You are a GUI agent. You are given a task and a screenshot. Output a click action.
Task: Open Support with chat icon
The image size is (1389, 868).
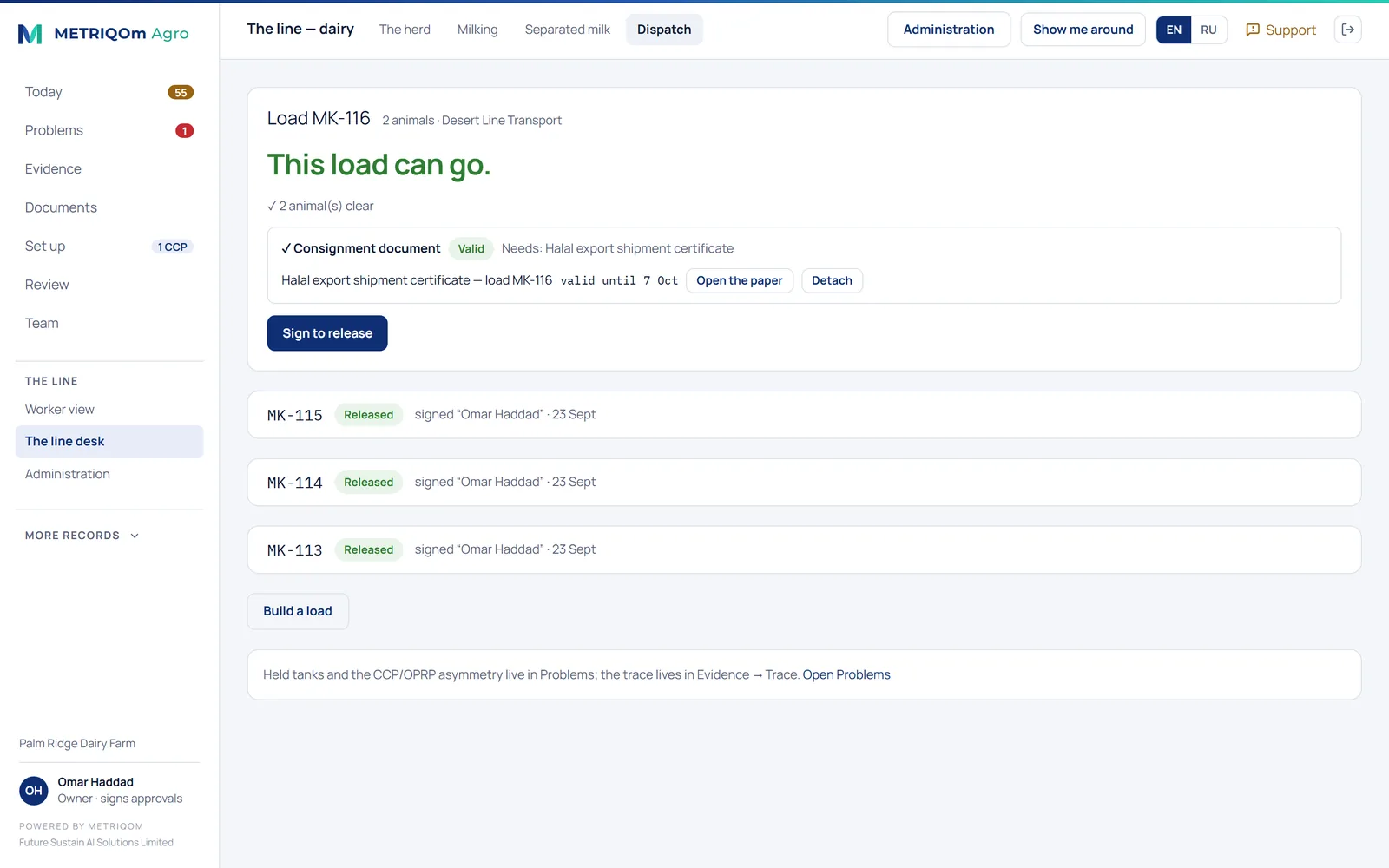click(x=1280, y=30)
